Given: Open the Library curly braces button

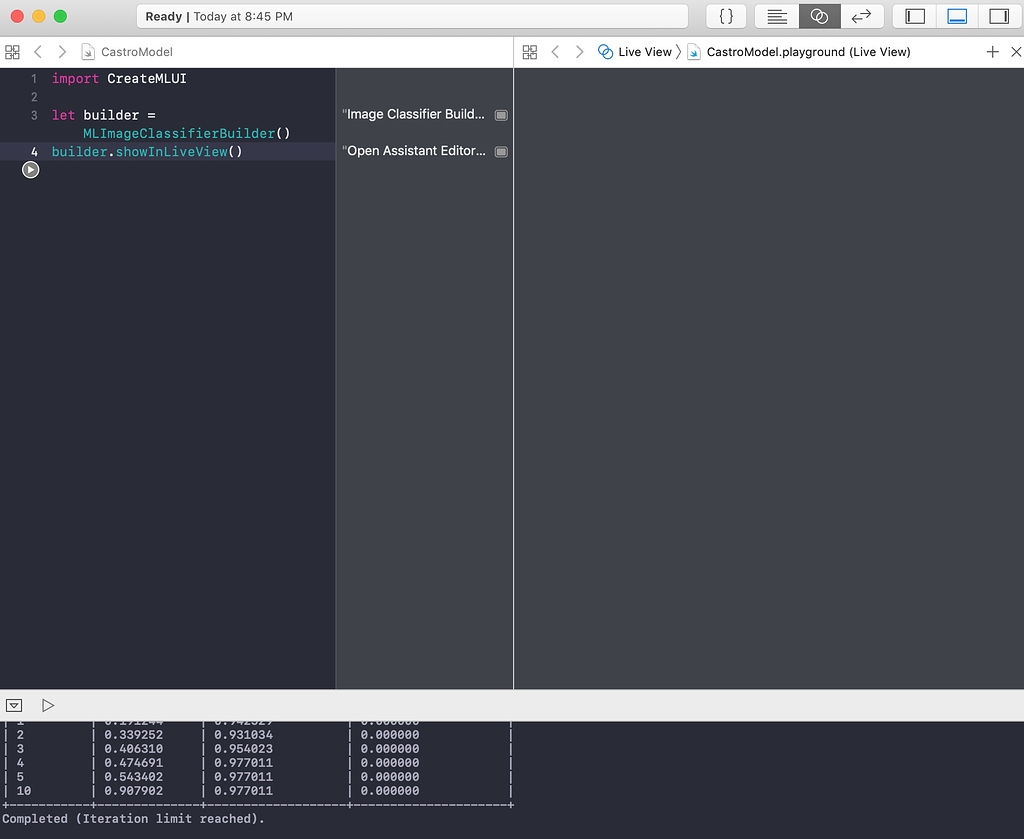Looking at the screenshot, I should [726, 16].
